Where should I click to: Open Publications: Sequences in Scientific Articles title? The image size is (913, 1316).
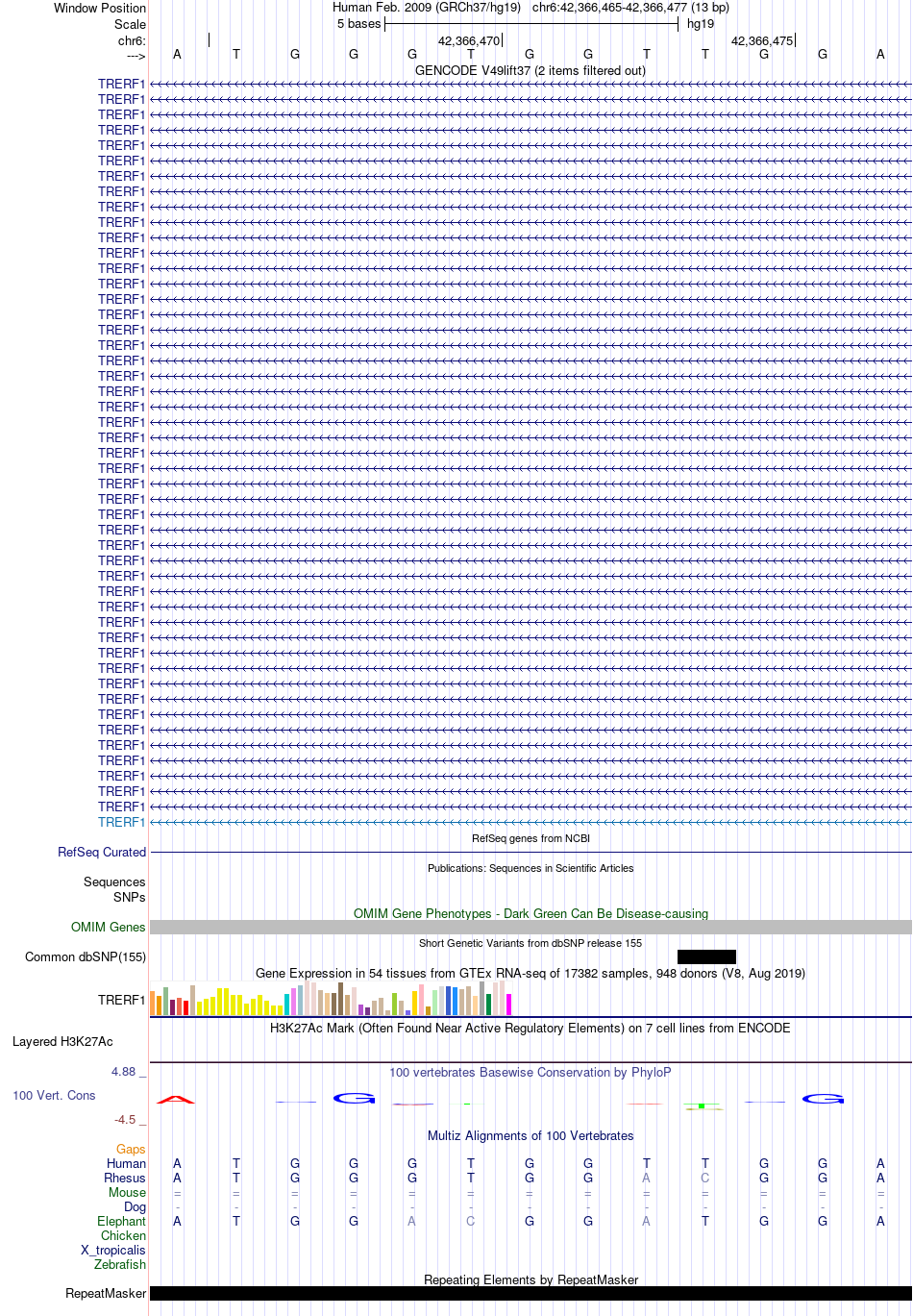531,868
